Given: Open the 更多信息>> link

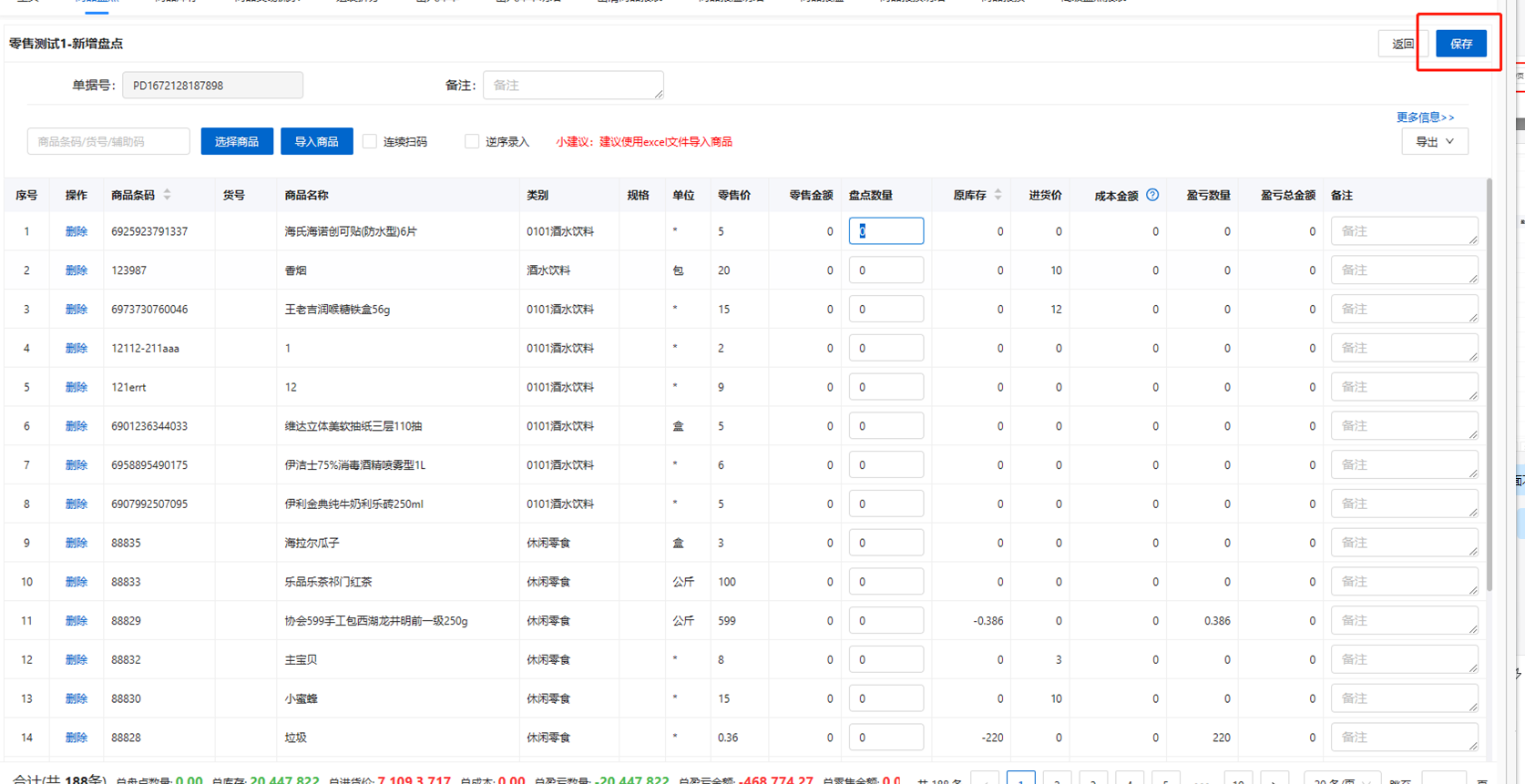Looking at the screenshot, I should pos(1425,117).
